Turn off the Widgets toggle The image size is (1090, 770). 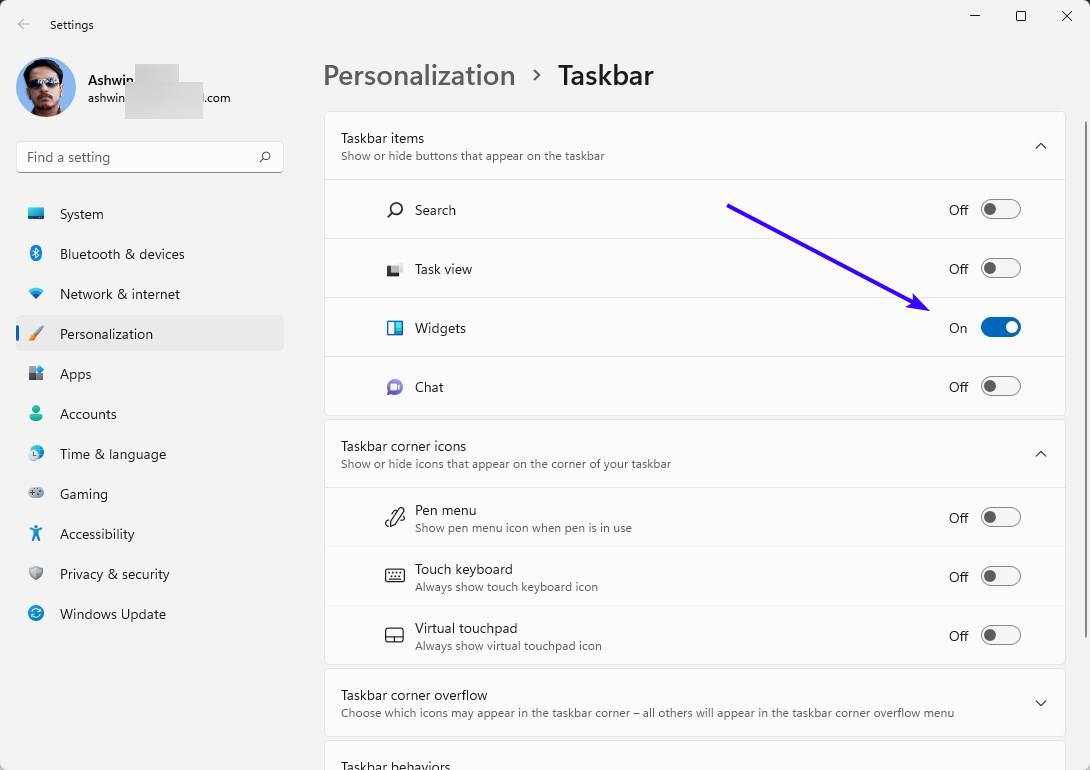1000,327
